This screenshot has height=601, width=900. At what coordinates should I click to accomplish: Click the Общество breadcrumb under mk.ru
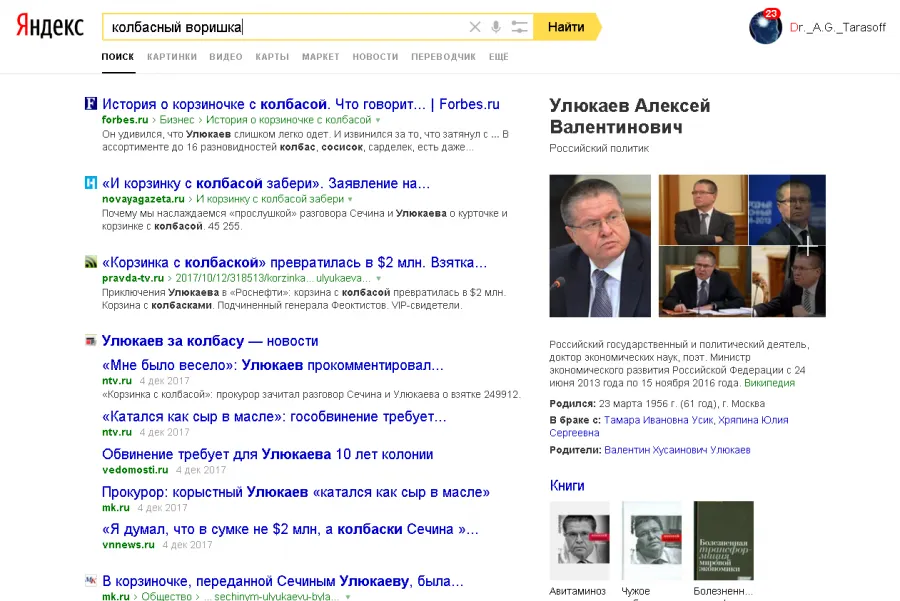[166, 596]
